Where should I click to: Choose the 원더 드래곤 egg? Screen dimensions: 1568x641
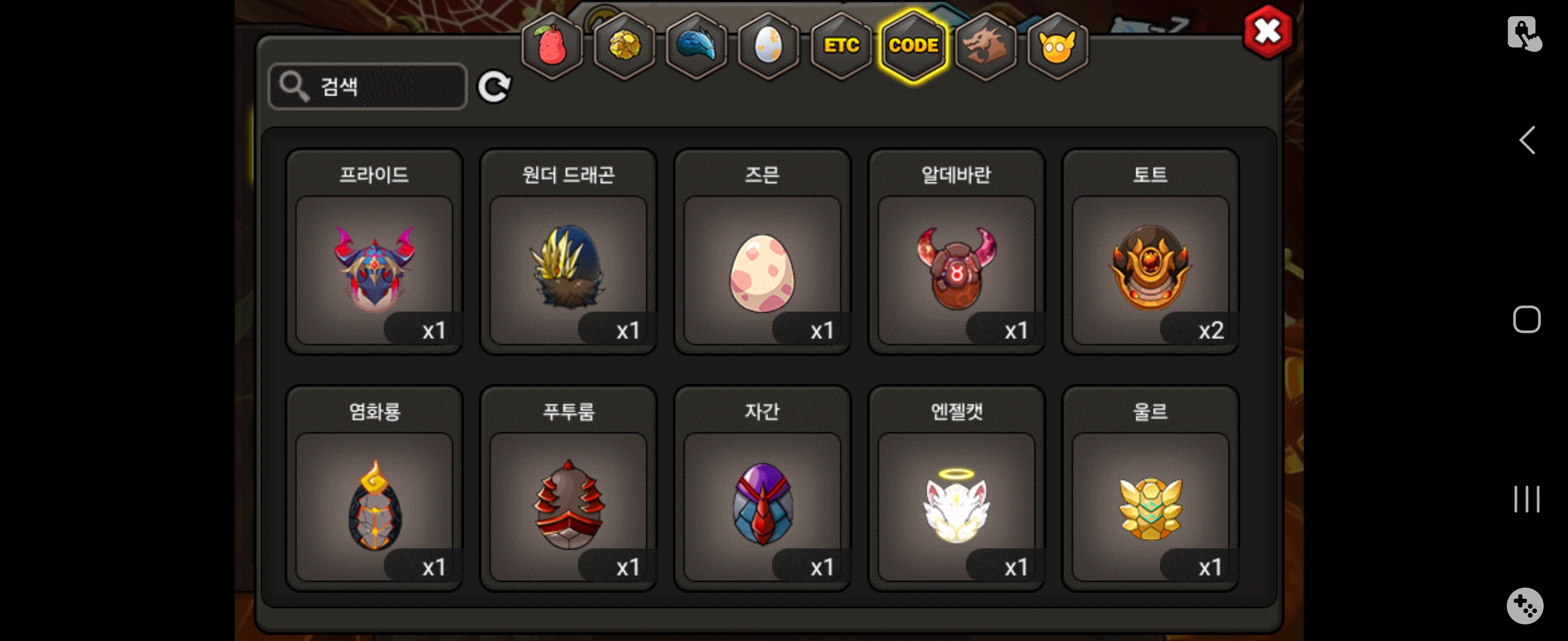(568, 252)
